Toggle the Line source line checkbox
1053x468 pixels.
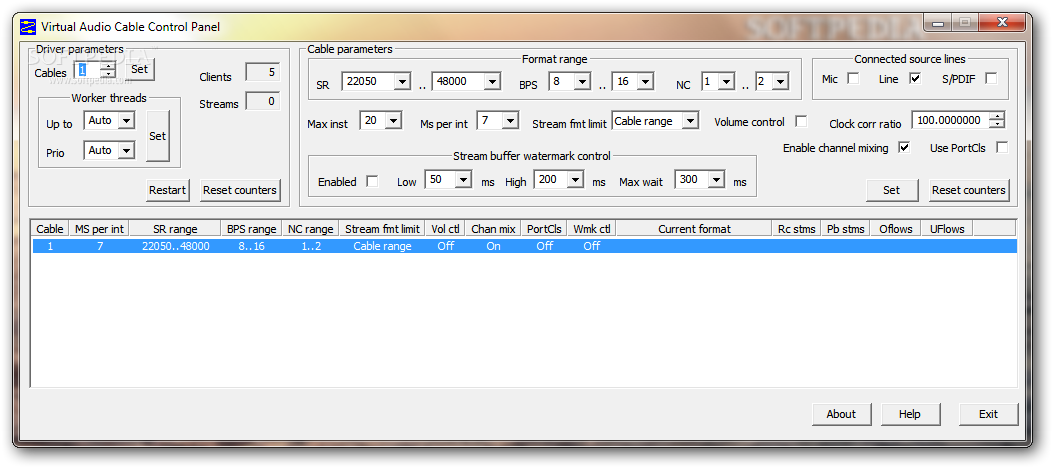915,79
